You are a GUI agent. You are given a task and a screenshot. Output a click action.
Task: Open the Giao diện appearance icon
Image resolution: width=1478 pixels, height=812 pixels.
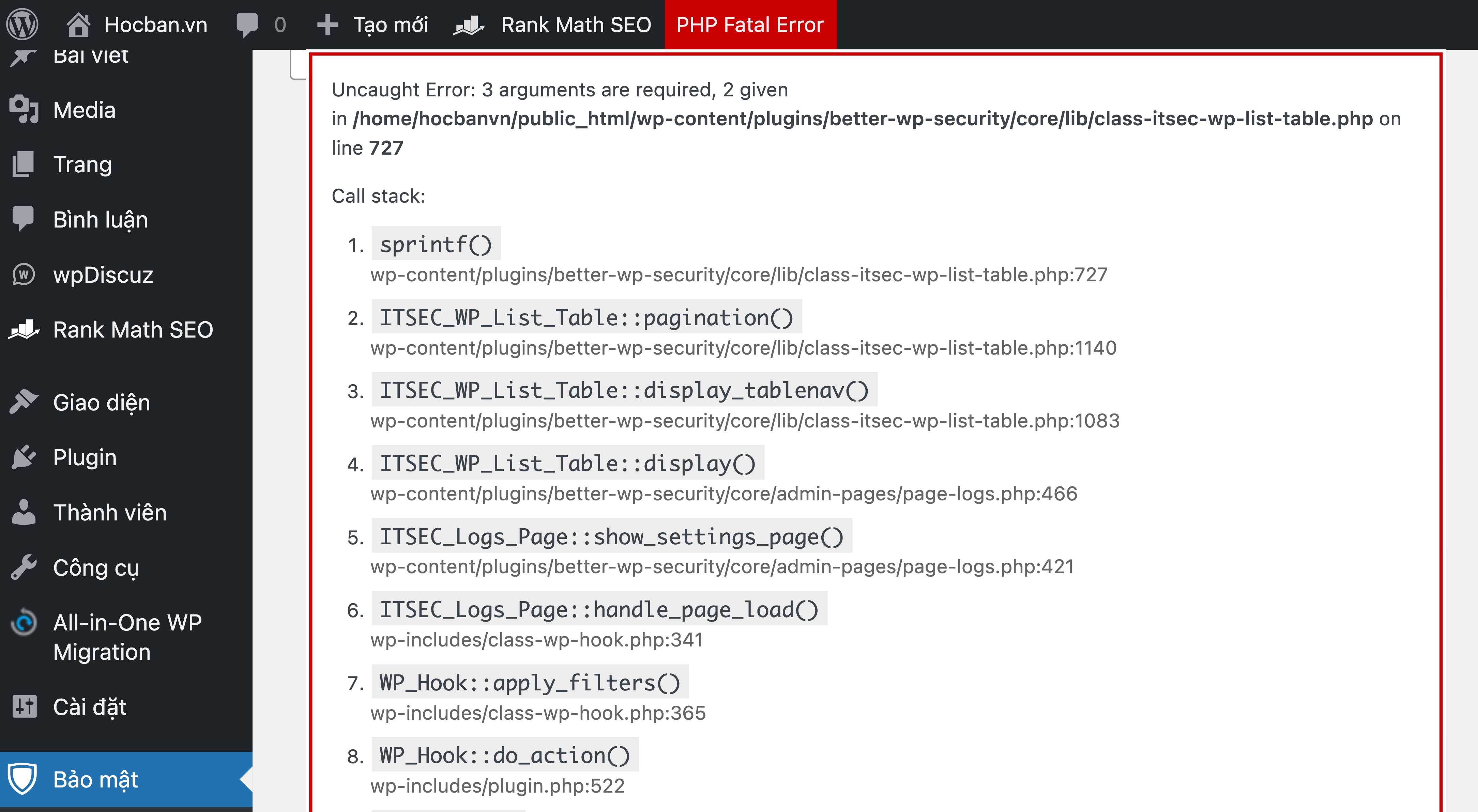pos(24,402)
